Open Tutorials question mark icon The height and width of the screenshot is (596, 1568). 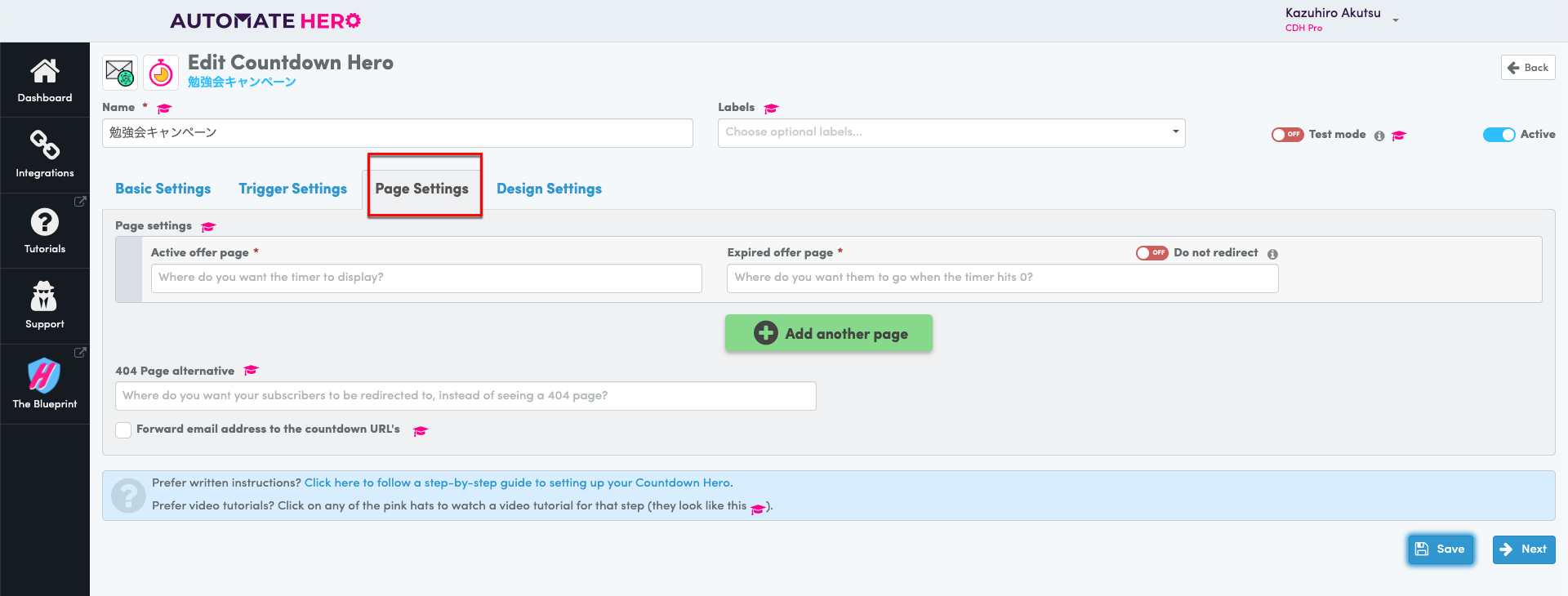point(44,222)
